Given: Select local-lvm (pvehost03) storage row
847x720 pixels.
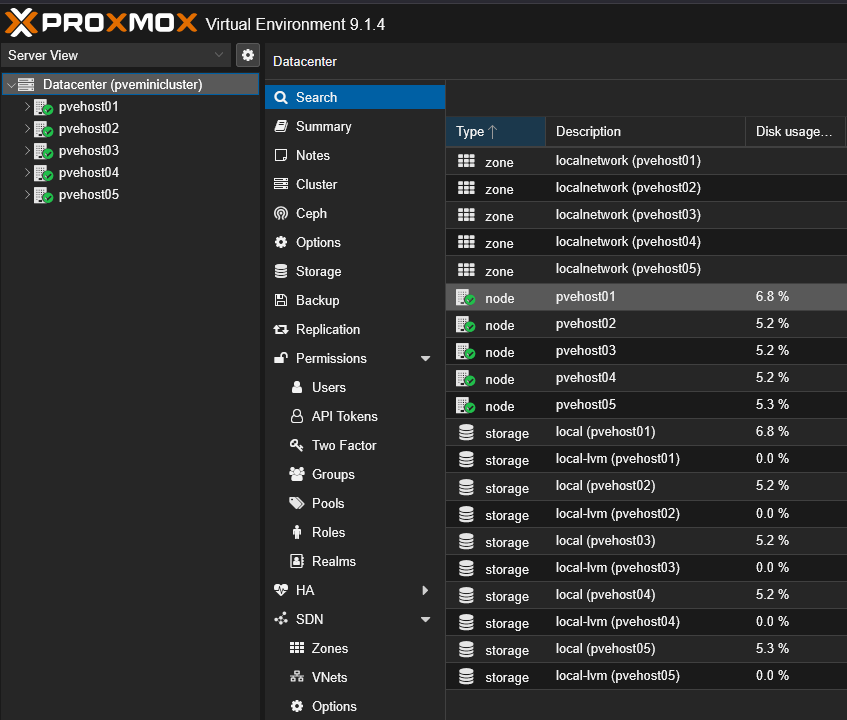Looking at the screenshot, I should (x=646, y=568).
